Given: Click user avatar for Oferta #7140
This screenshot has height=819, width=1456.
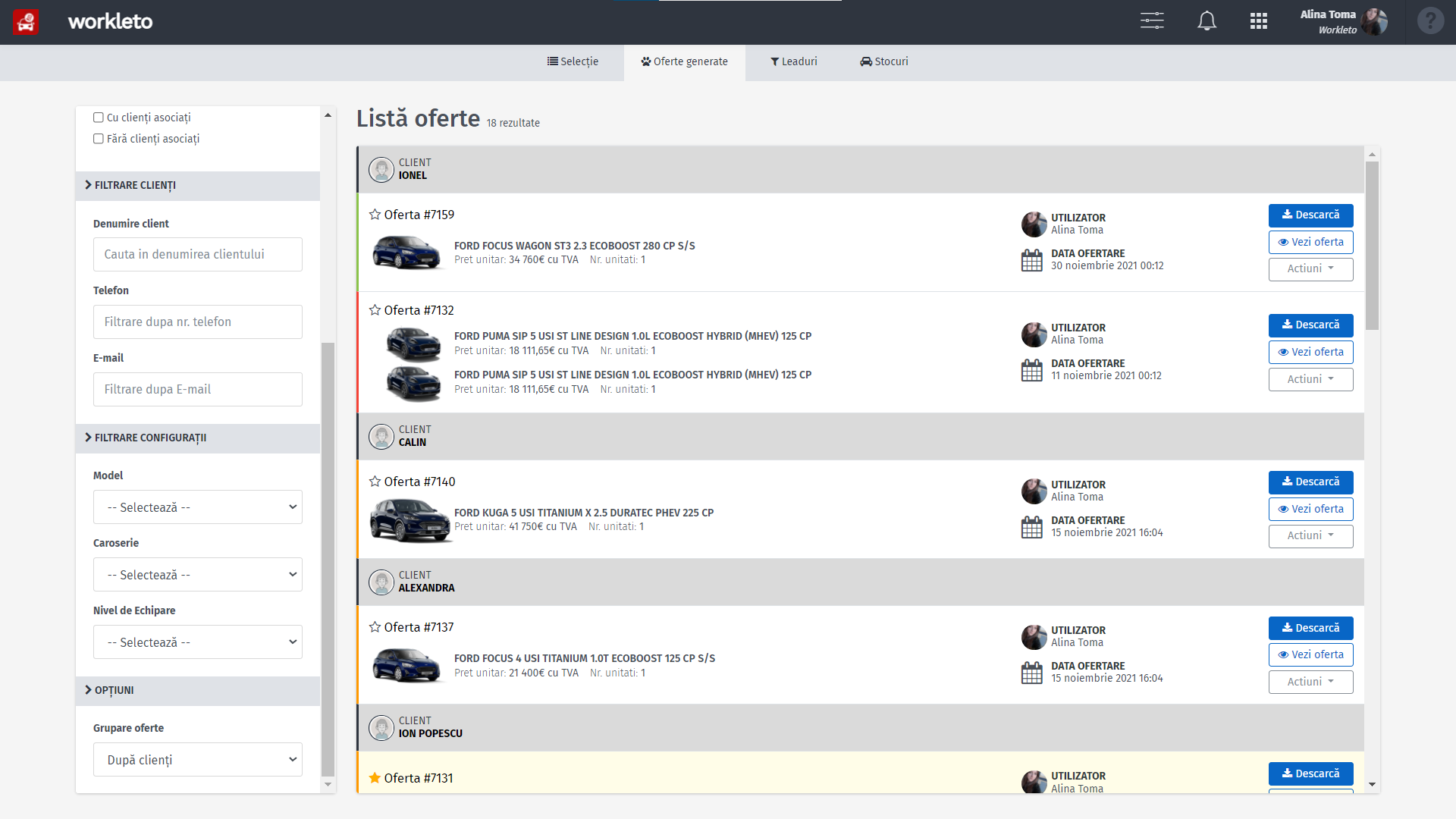Looking at the screenshot, I should tap(1034, 491).
